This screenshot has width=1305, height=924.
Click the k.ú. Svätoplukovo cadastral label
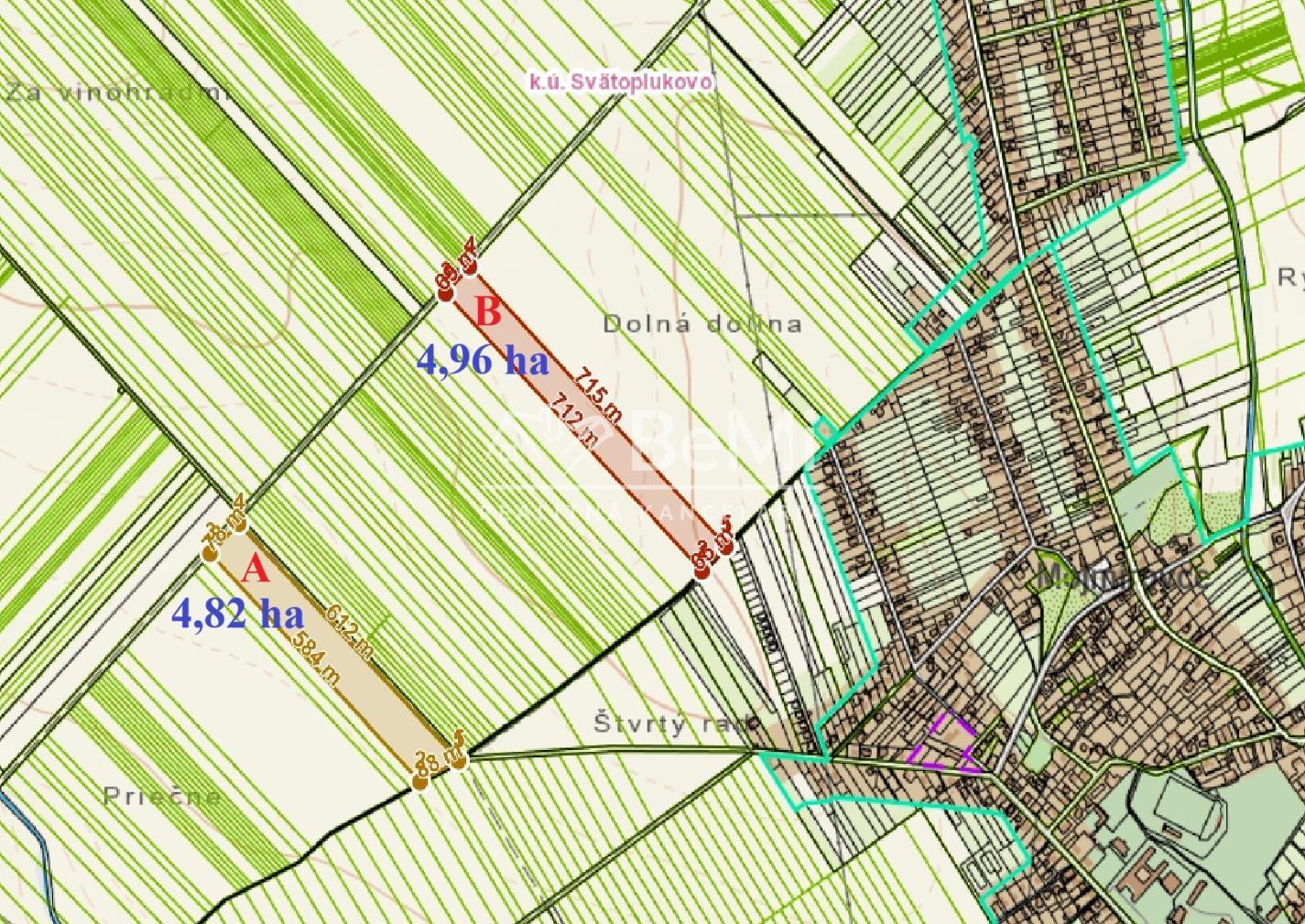click(x=620, y=82)
